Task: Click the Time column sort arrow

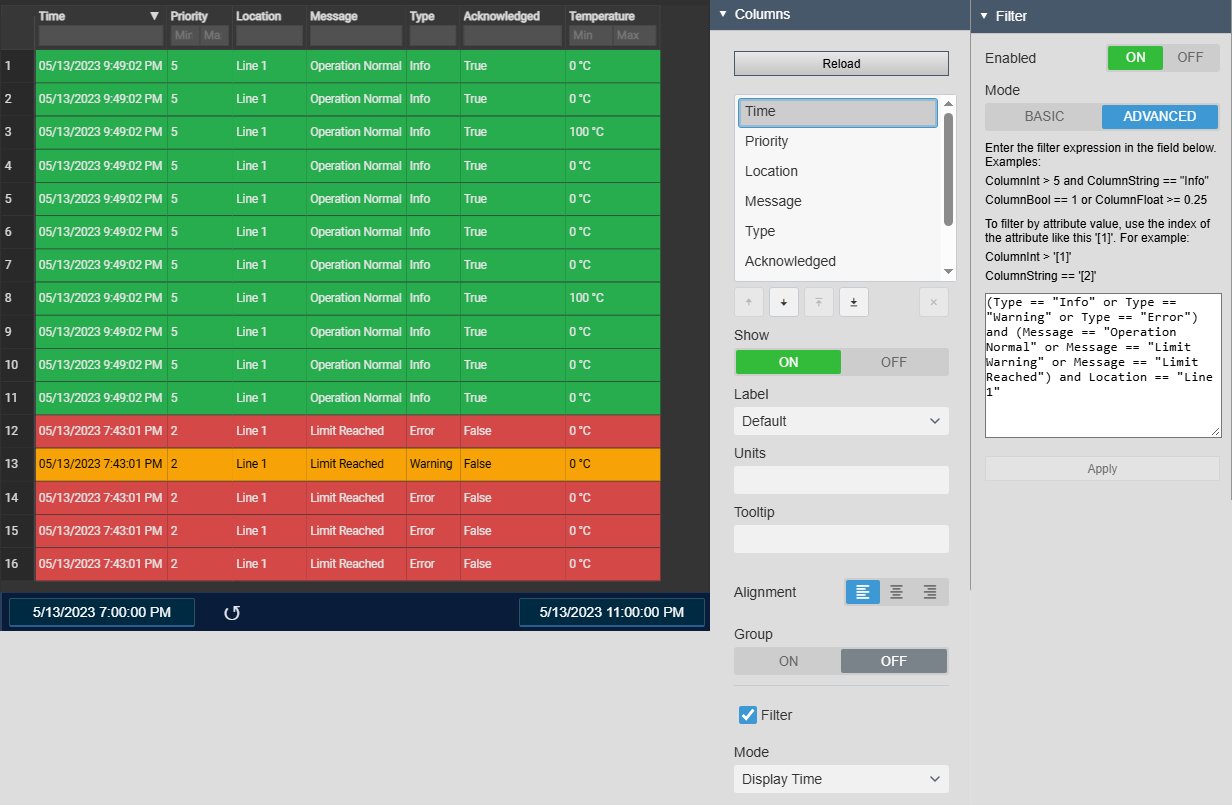Action: pyautogui.click(x=154, y=16)
